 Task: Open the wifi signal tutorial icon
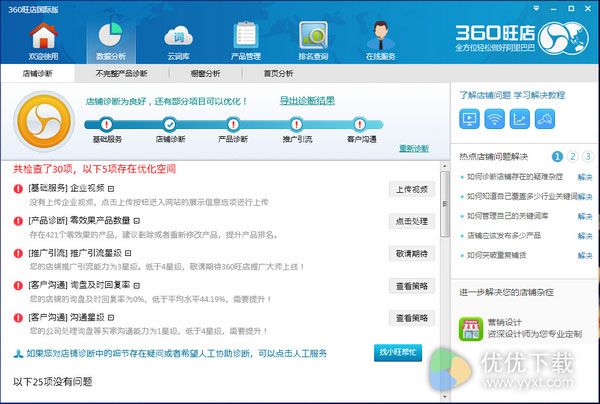[x=494, y=119]
